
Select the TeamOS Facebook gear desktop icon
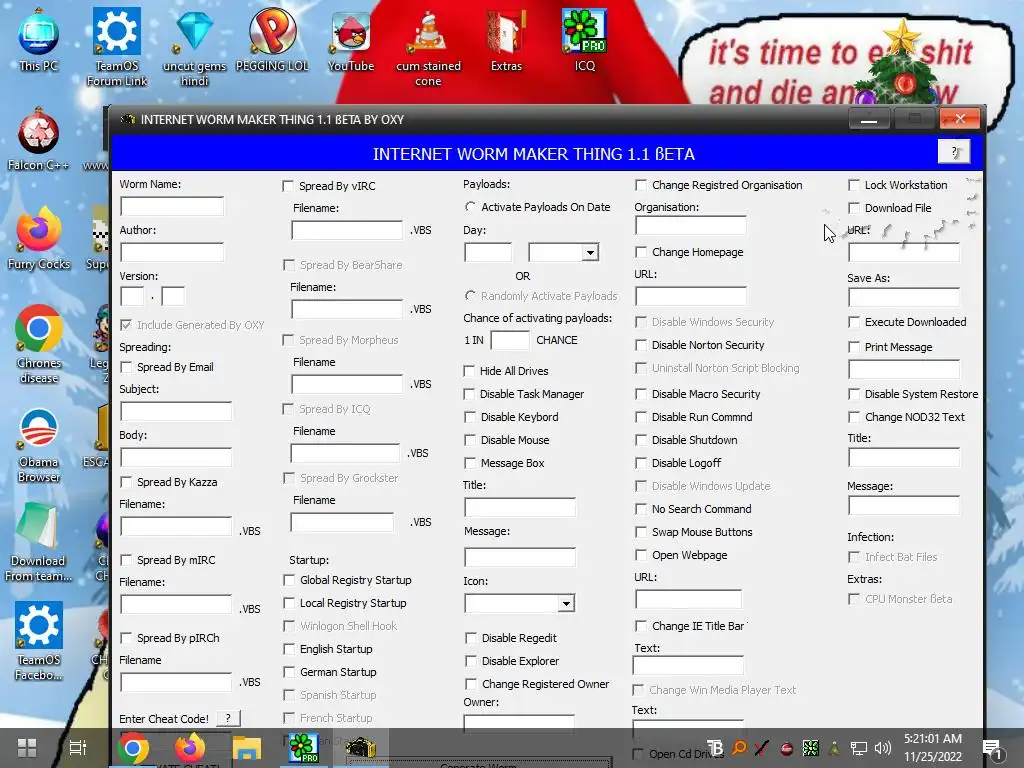(x=39, y=641)
